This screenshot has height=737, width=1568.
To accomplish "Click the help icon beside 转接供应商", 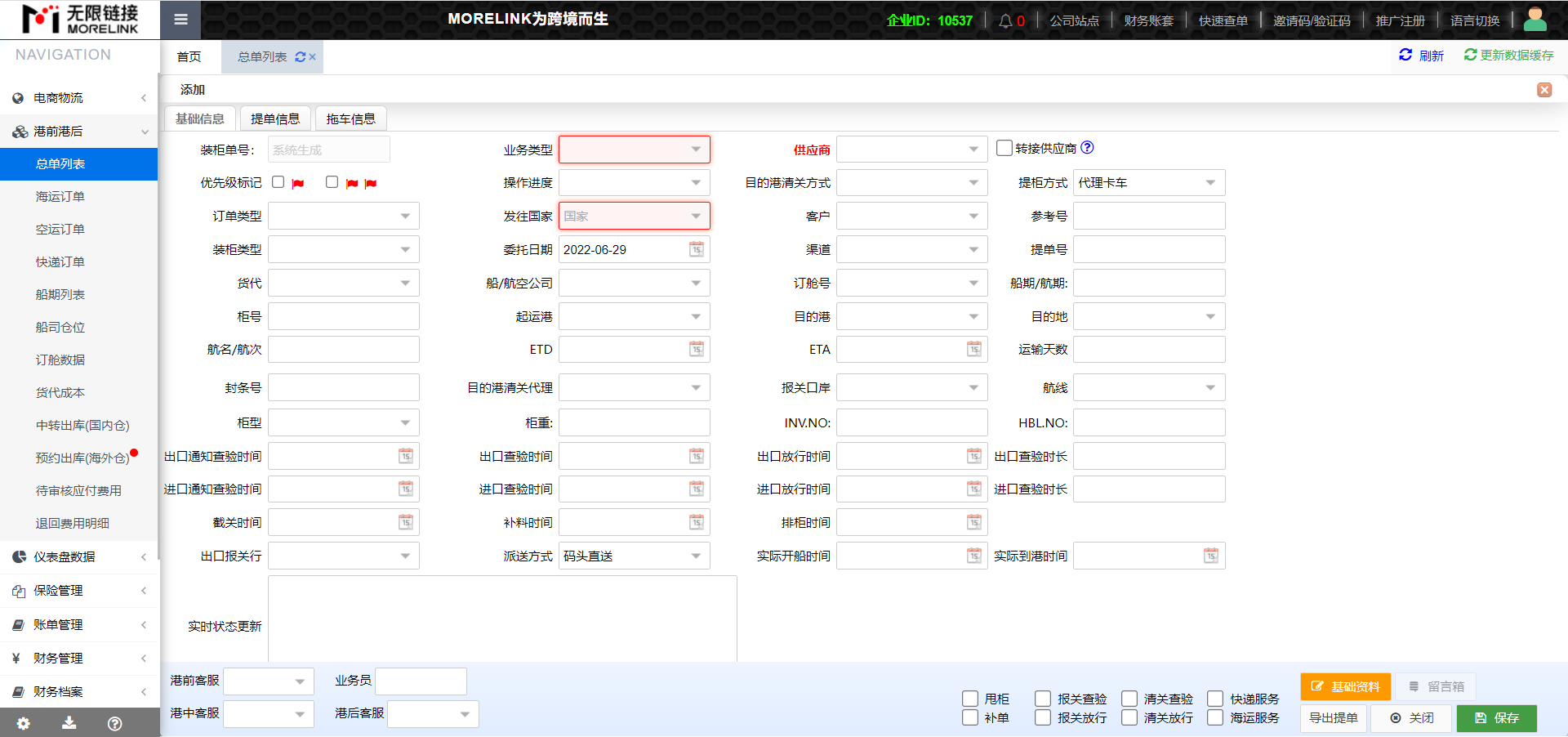I will 1087,148.
